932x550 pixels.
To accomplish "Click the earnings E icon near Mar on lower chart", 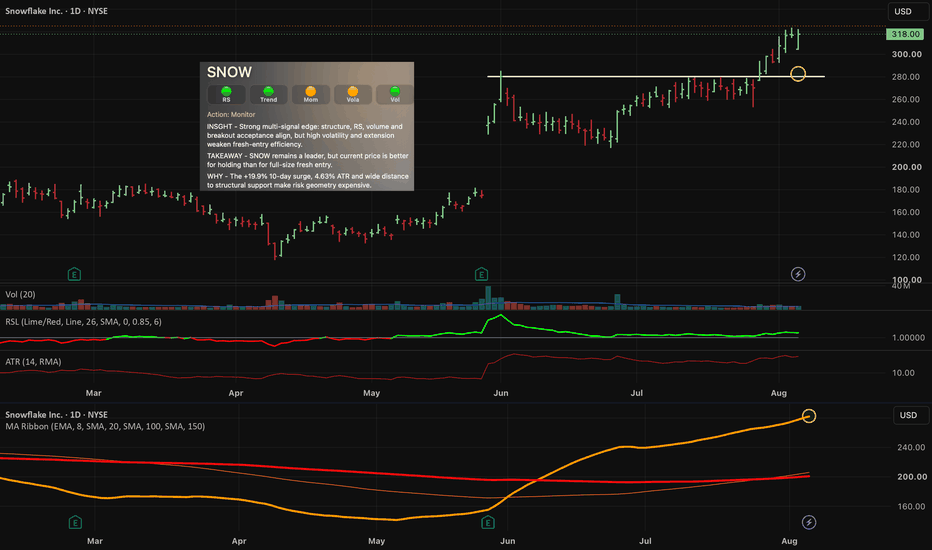I will point(75,523).
